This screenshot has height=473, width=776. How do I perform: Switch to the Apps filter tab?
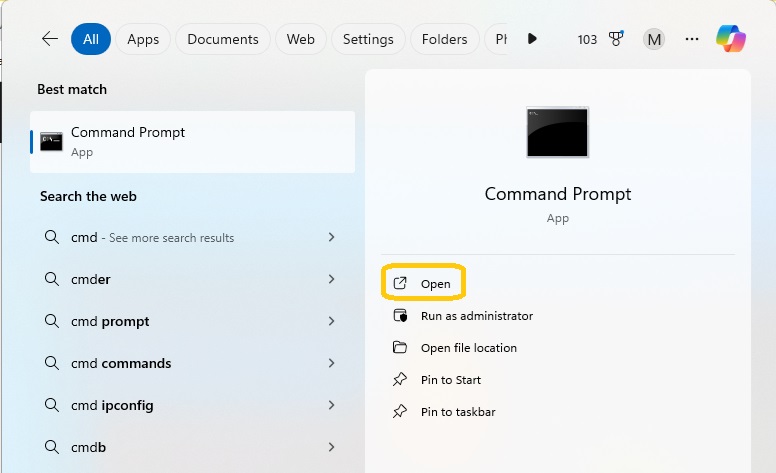click(x=143, y=39)
